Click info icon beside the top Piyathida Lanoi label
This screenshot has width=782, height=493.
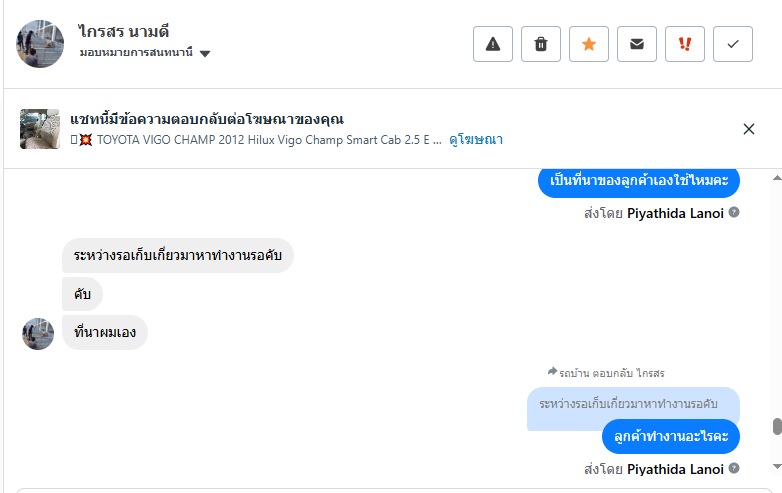coord(734,212)
